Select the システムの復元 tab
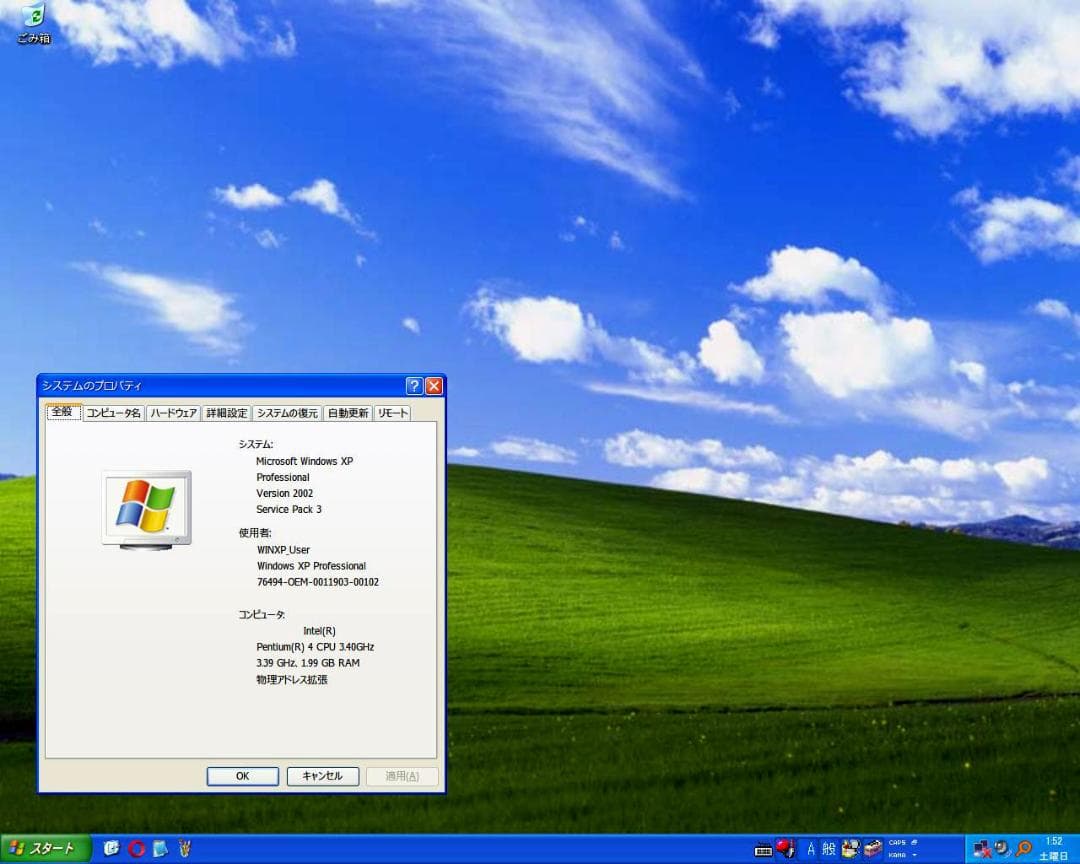The height and width of the screenshot is (864, 1080). (285, 412)
